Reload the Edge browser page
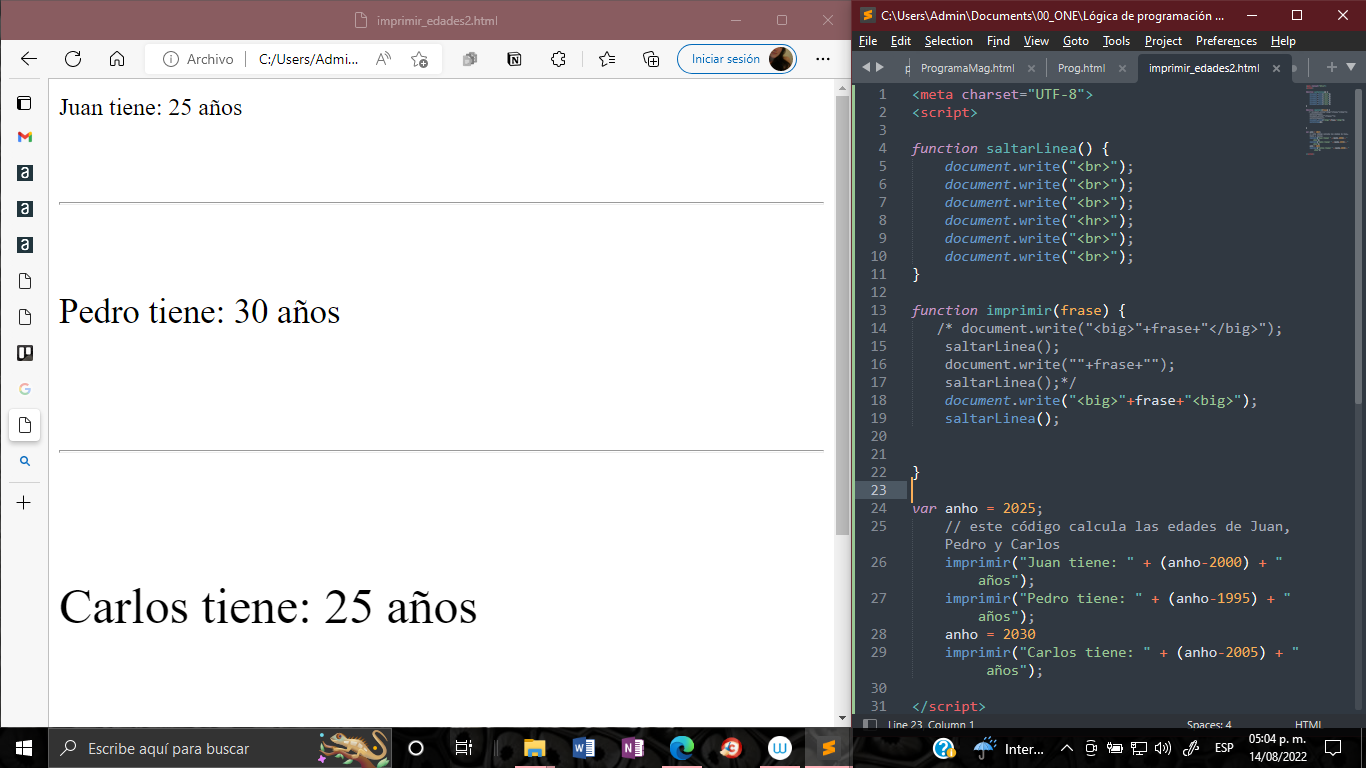Viewport: 1366px width, 768px height. 73,59
